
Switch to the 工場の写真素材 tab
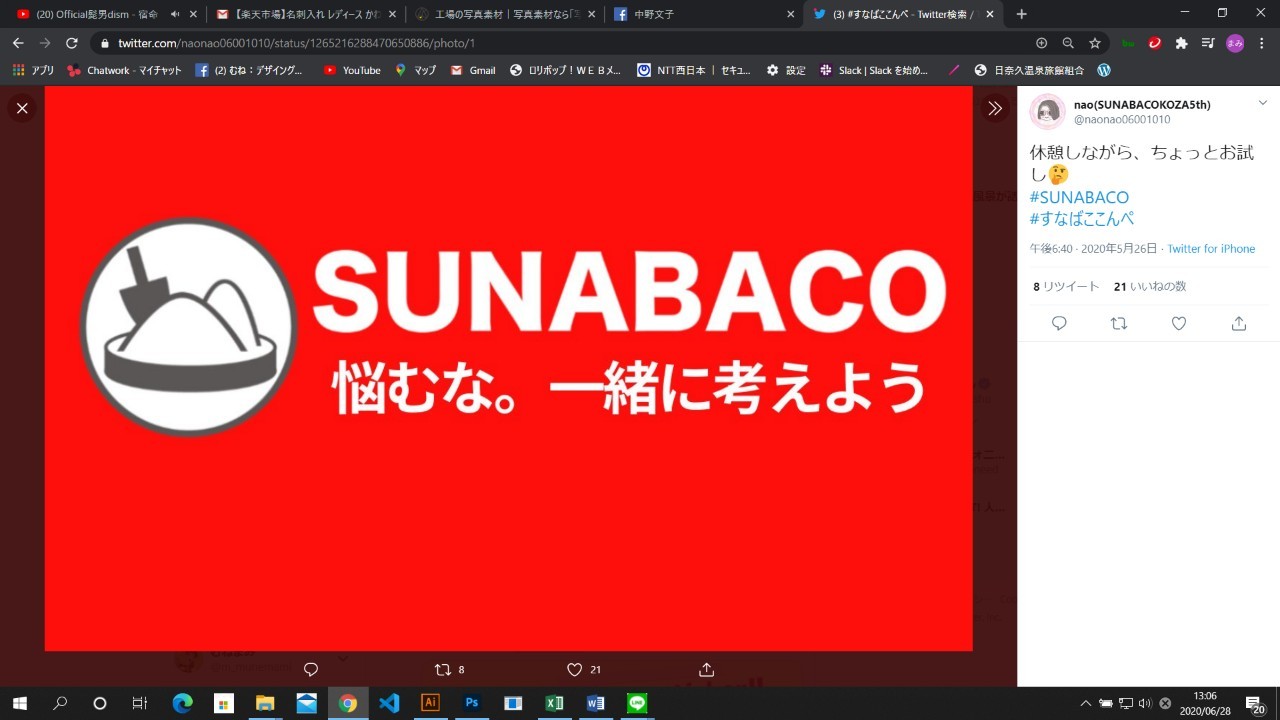pos(504,14)
